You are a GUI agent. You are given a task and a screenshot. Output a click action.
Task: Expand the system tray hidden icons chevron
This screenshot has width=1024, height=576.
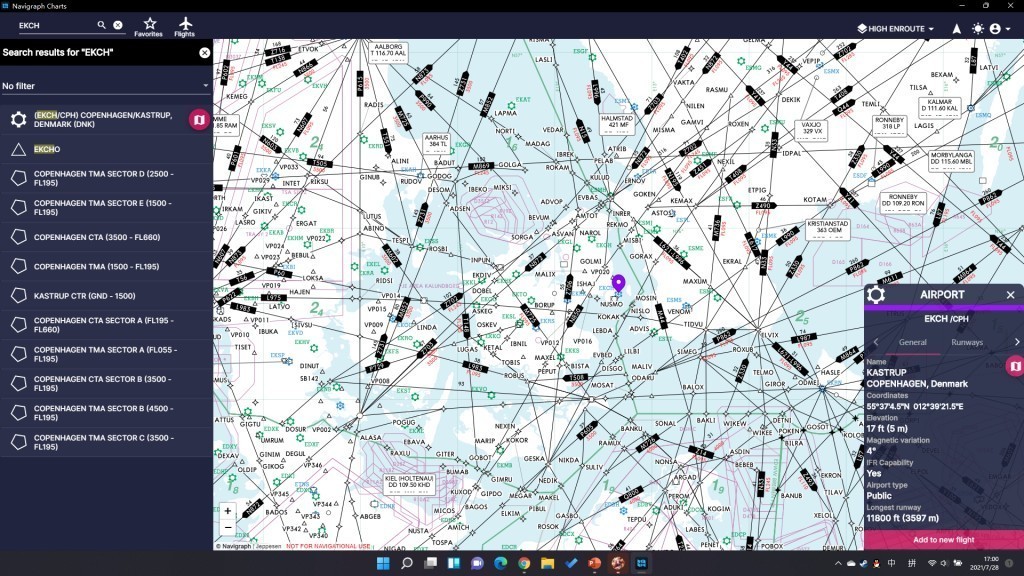[838, 563]
